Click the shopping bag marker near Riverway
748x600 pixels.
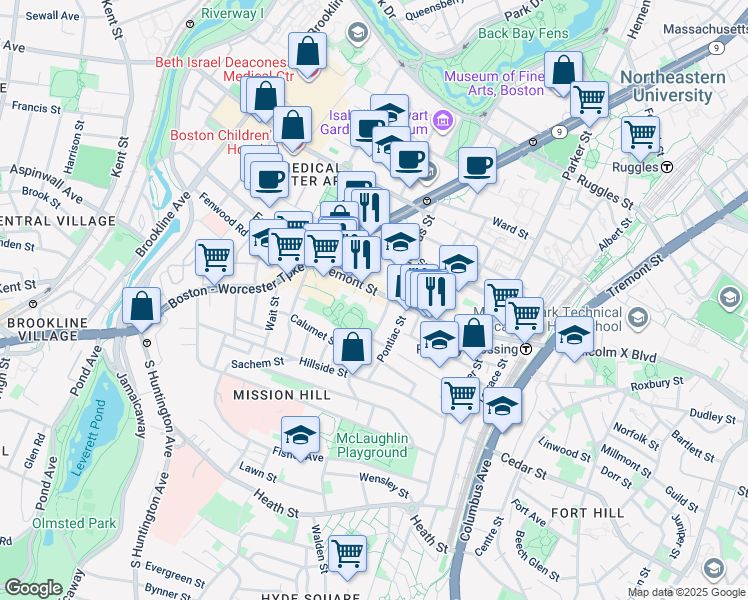tap(308, 52)
